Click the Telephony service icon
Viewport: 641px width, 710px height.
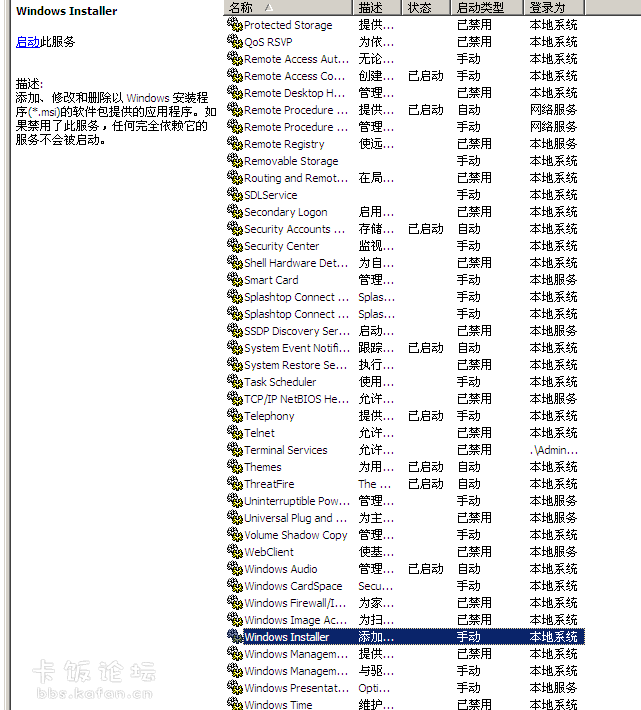click(x=234, y=416)
